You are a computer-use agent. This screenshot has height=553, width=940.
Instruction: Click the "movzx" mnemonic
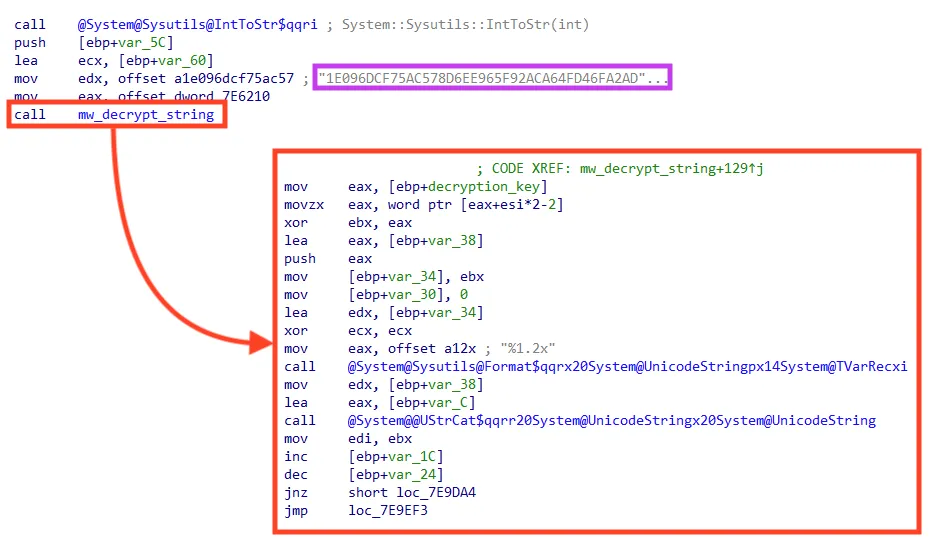coord(304,205)
